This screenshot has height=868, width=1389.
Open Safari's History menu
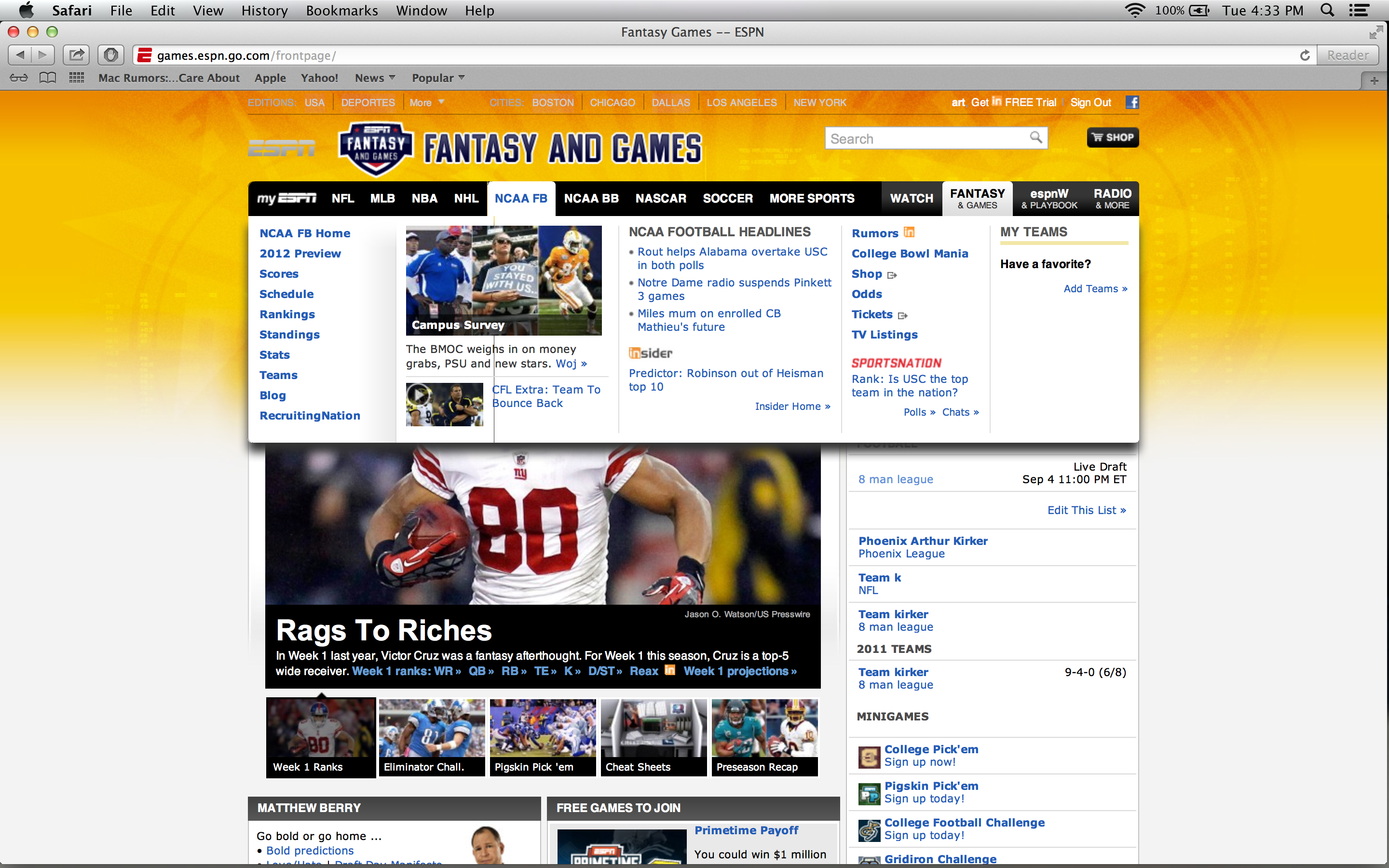coord(265,10)
